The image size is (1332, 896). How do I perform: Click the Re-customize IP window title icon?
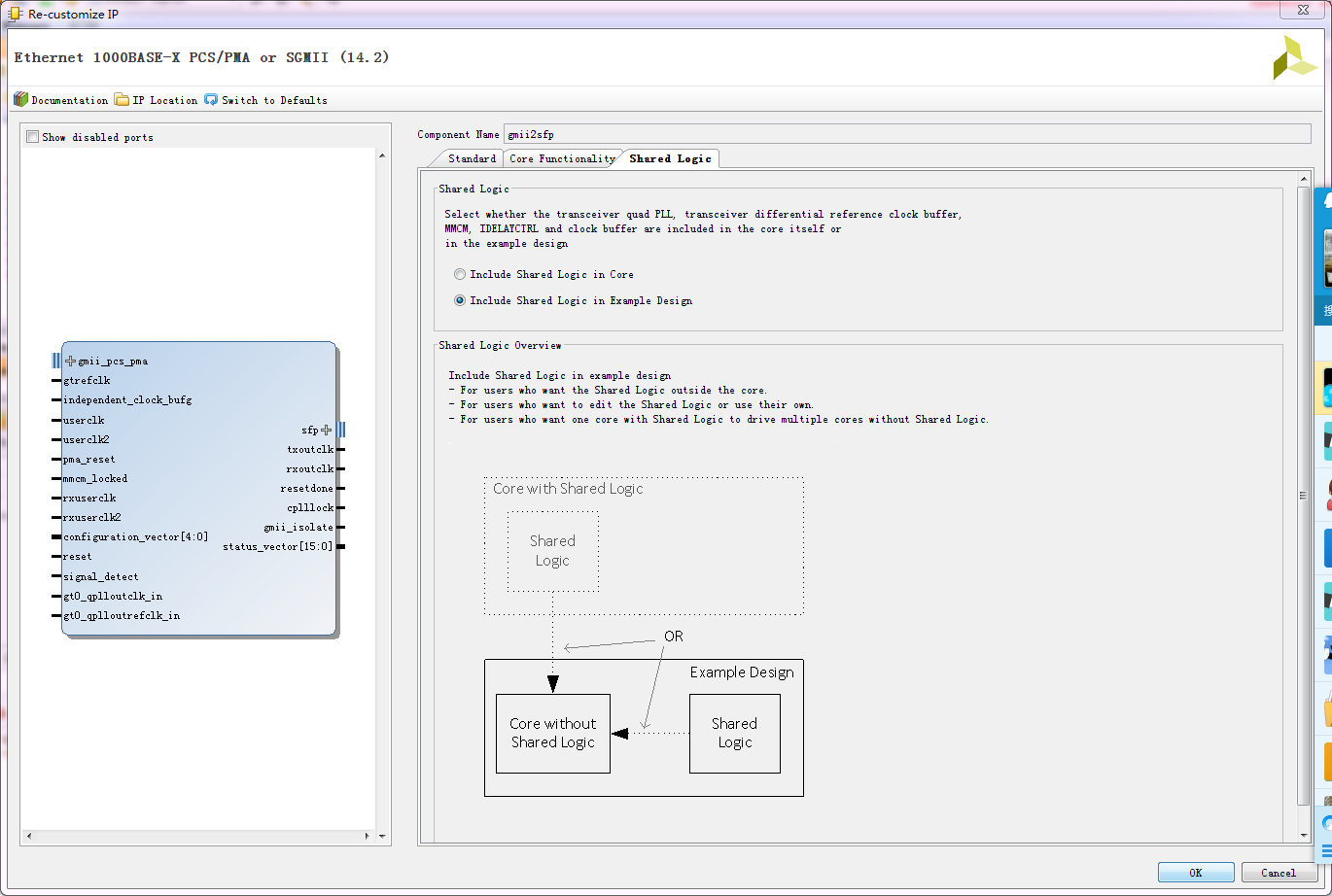pos(16,15)
